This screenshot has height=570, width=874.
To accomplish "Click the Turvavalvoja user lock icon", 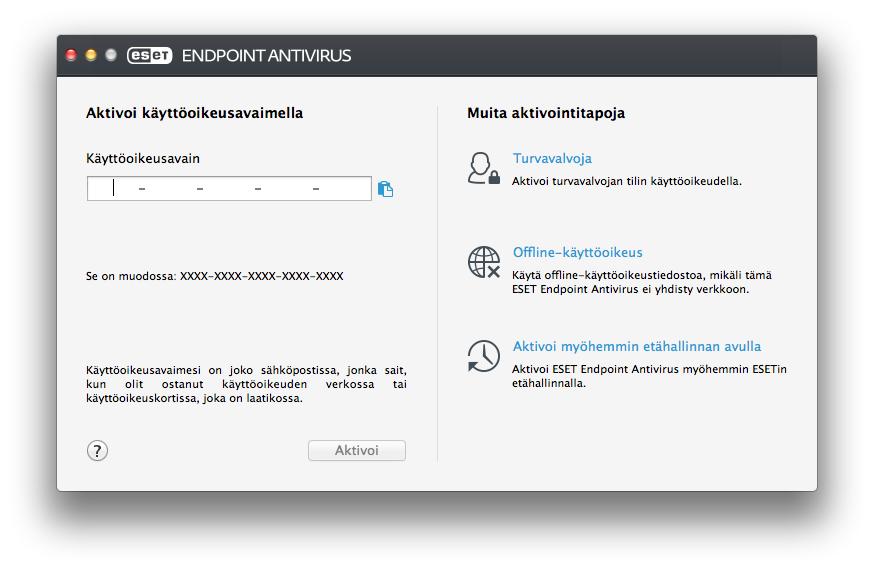I will (483, 168).
